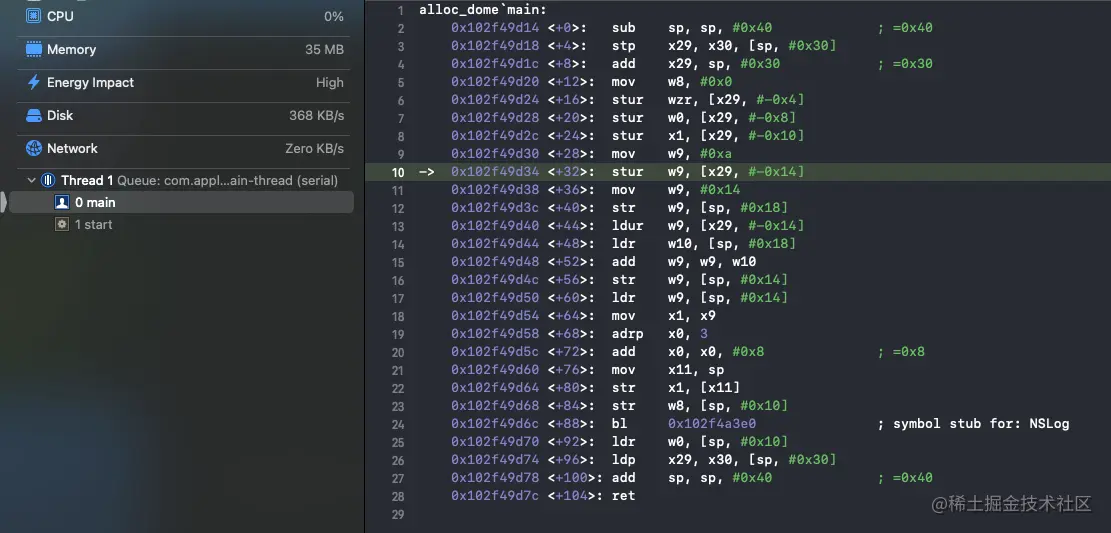Screen dimensions: 1111x533
Task: Click the Thread 1 icon
Action: tap(47, 181)
